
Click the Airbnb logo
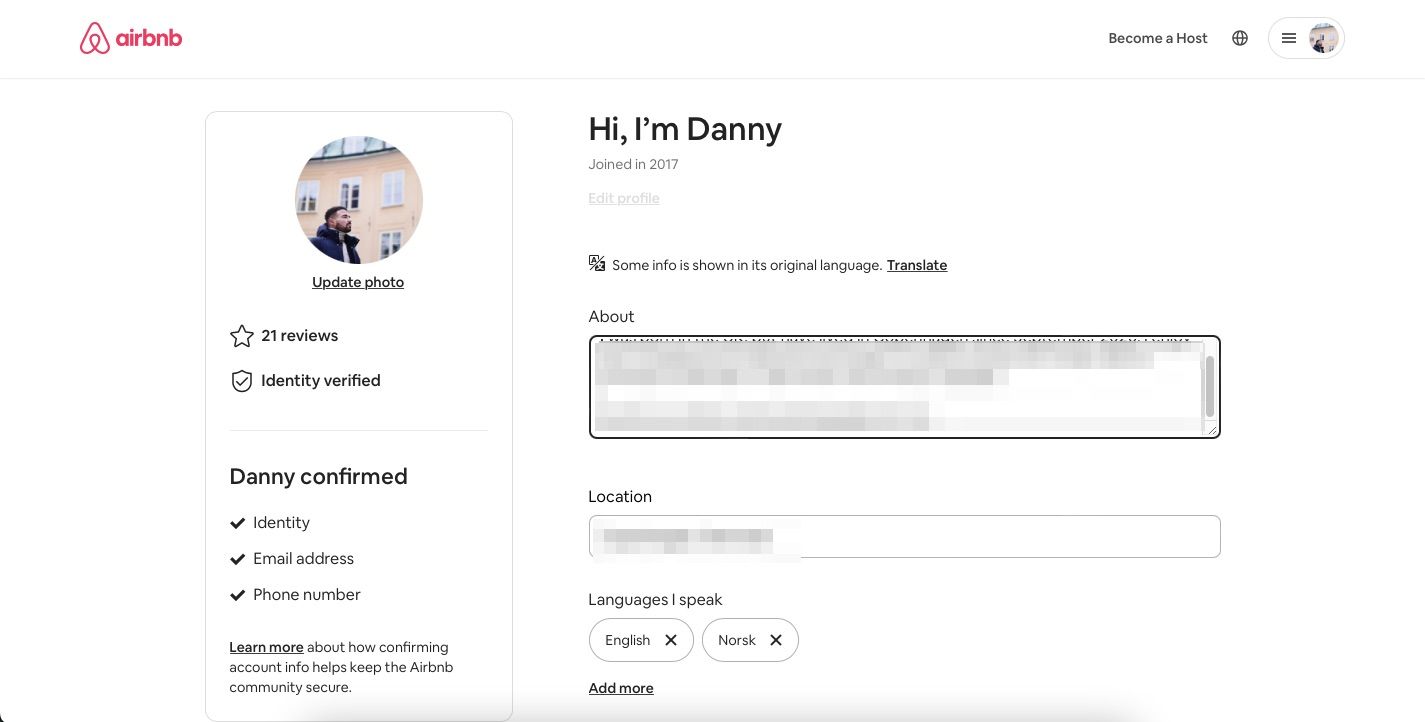130,38
